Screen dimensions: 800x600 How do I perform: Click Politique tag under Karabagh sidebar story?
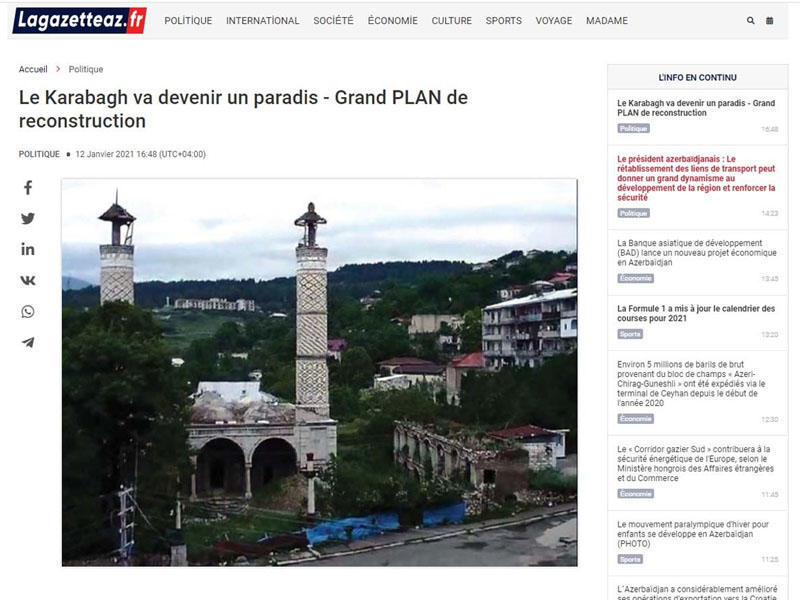633,129
